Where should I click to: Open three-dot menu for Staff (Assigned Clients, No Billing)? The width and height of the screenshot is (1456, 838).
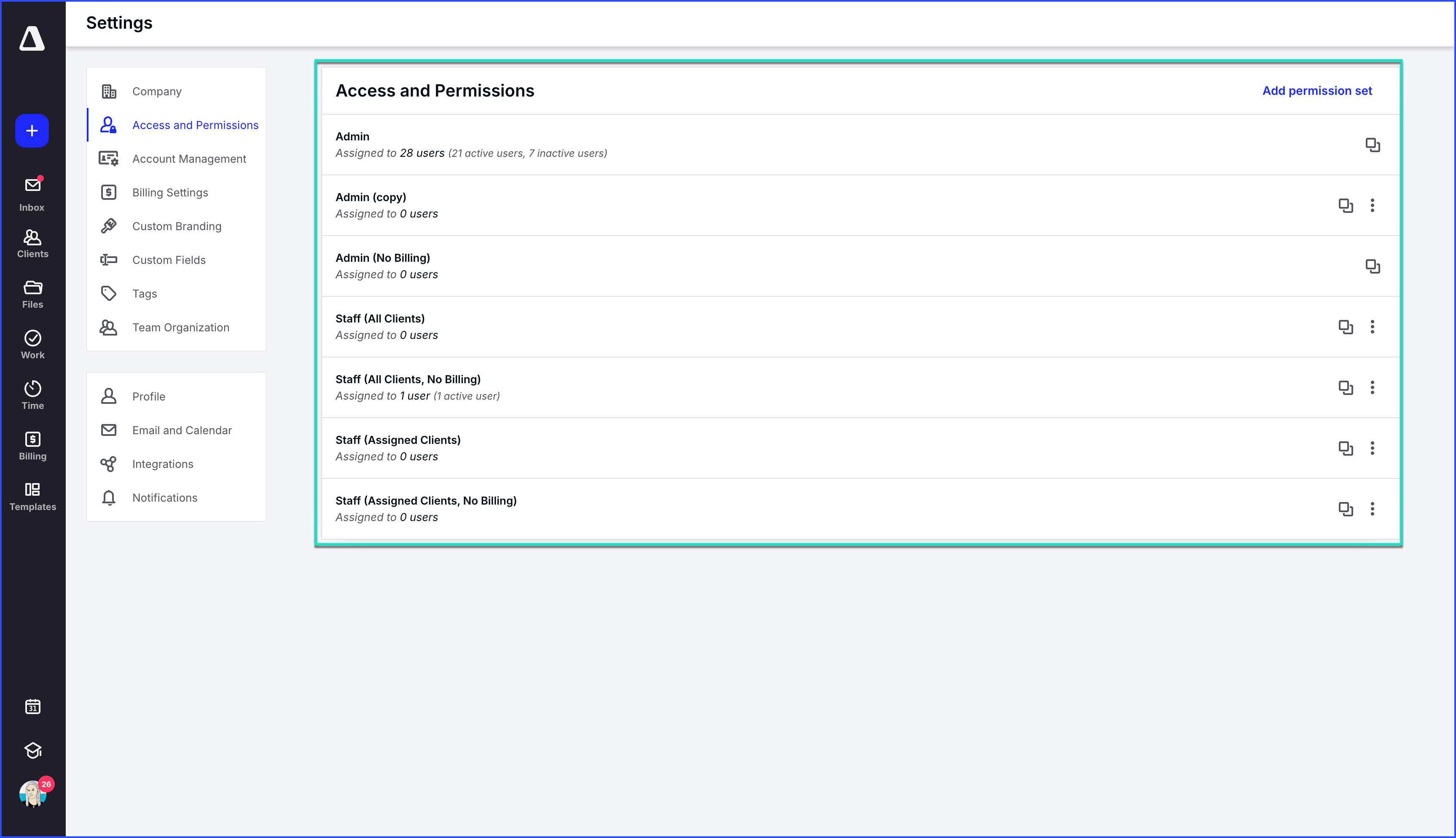[1373, 509]
